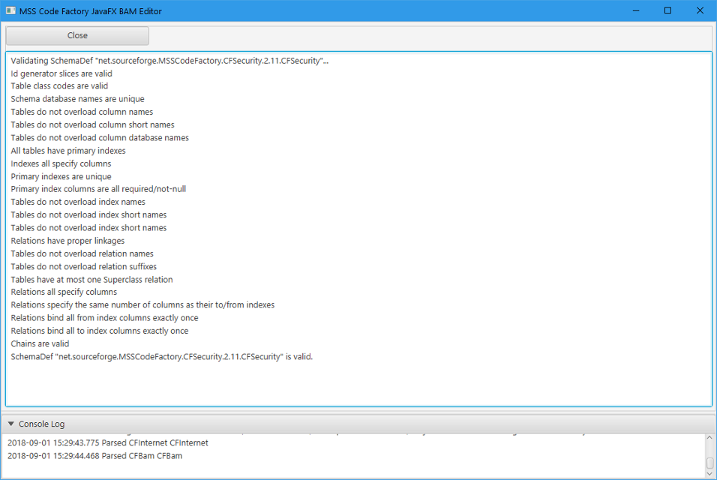Click the final 'CFSecurity is valid' line
The width and height of the screenshot is (717, 480).
tap(162, 356)
